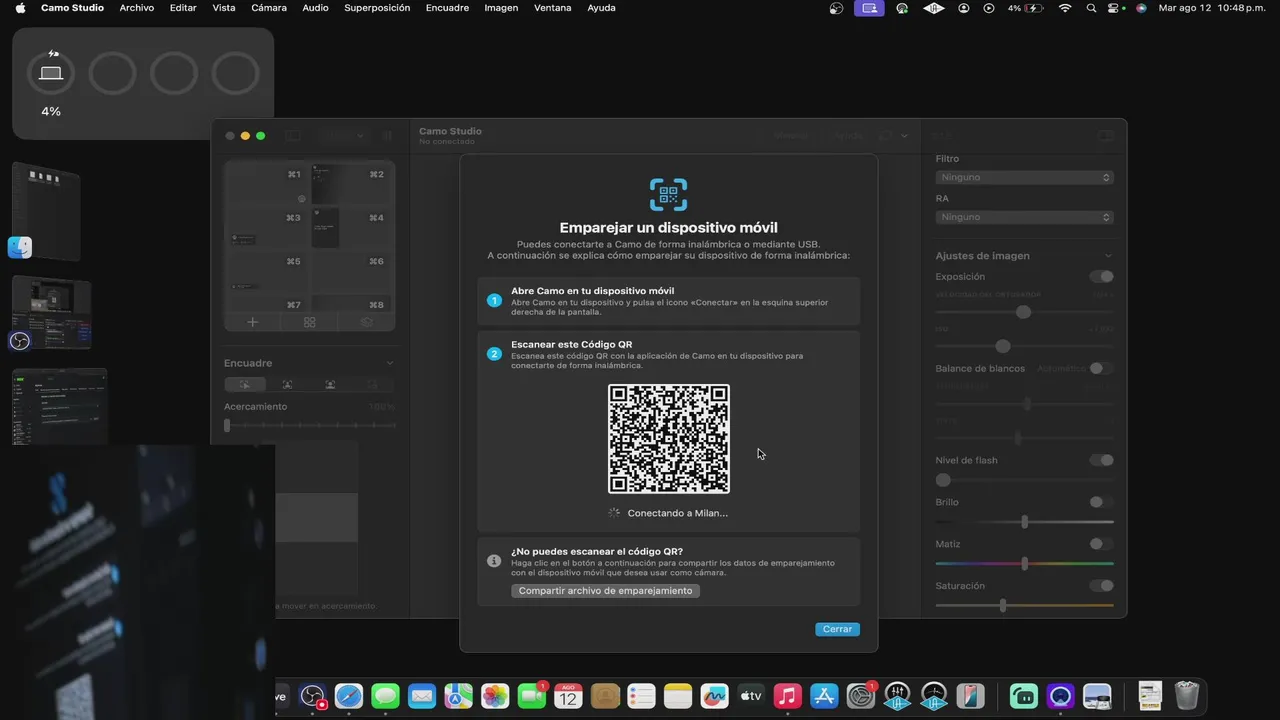Open System Settings with badge
The height and width of the screenshot is (720, 1280).
click(x=861, y=695)
